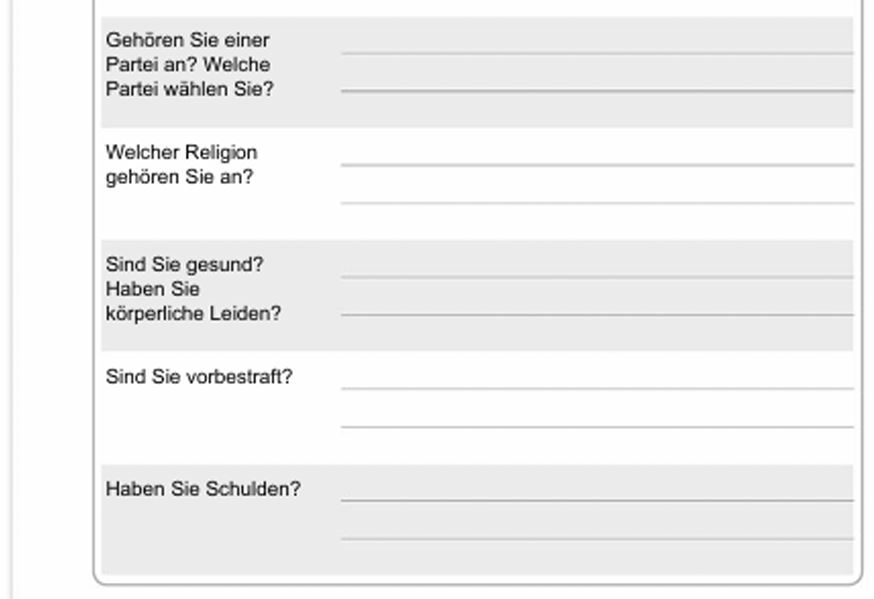Click the 'Welcher Religion gehören Sie an?' label
This screenshot has width=874, height=599.
pos(181,165)
